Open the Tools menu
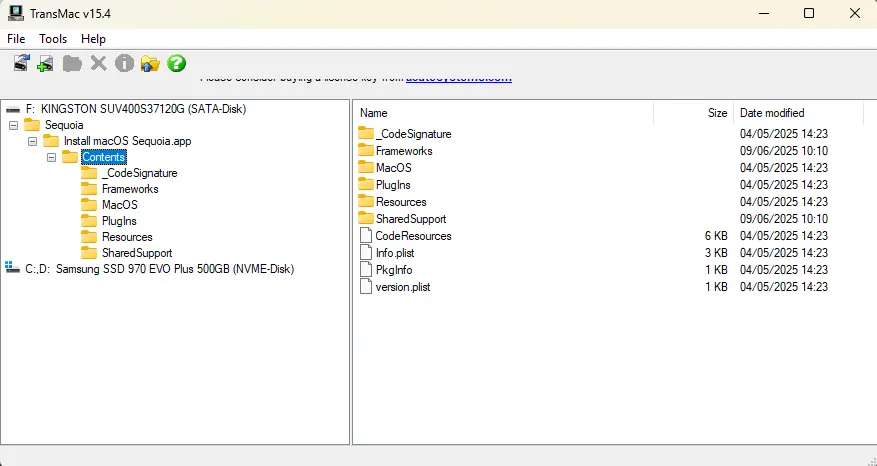877x466 pixels. coord(53,39)
